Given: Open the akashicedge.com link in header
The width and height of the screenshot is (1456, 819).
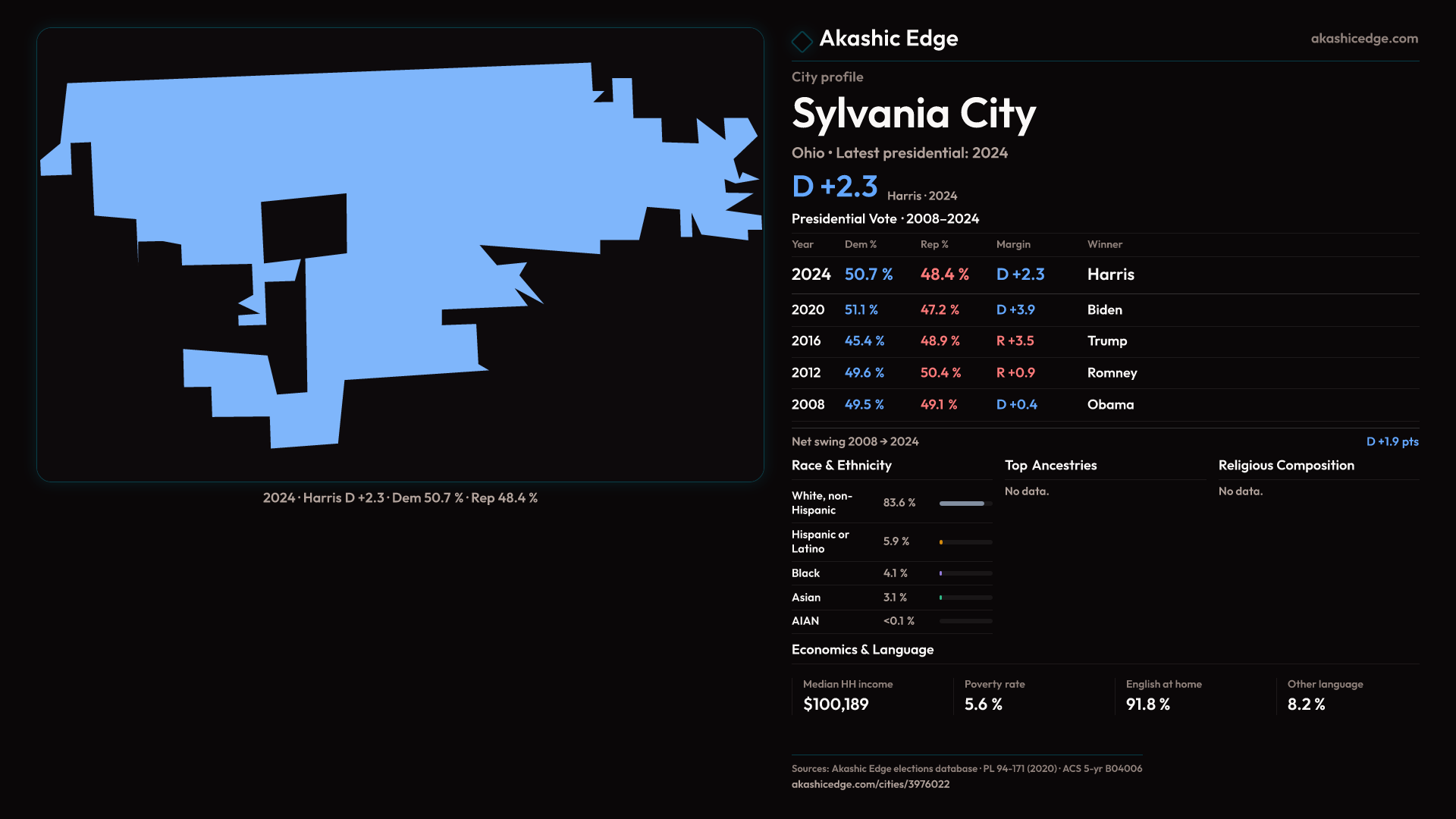Looking at the screenshot, I should pos(1363,39).
